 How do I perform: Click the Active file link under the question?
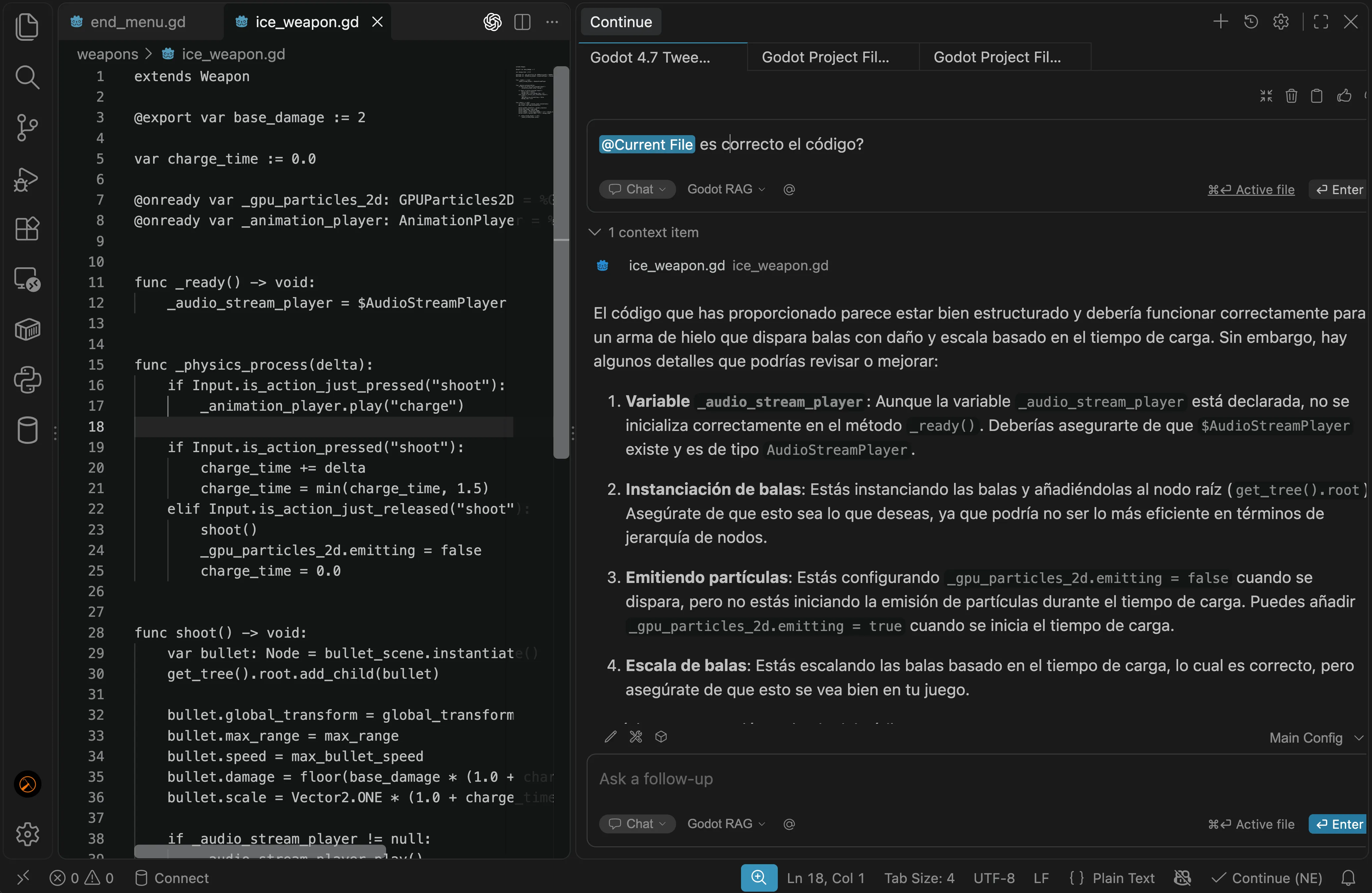click(x=1251, y=189)
